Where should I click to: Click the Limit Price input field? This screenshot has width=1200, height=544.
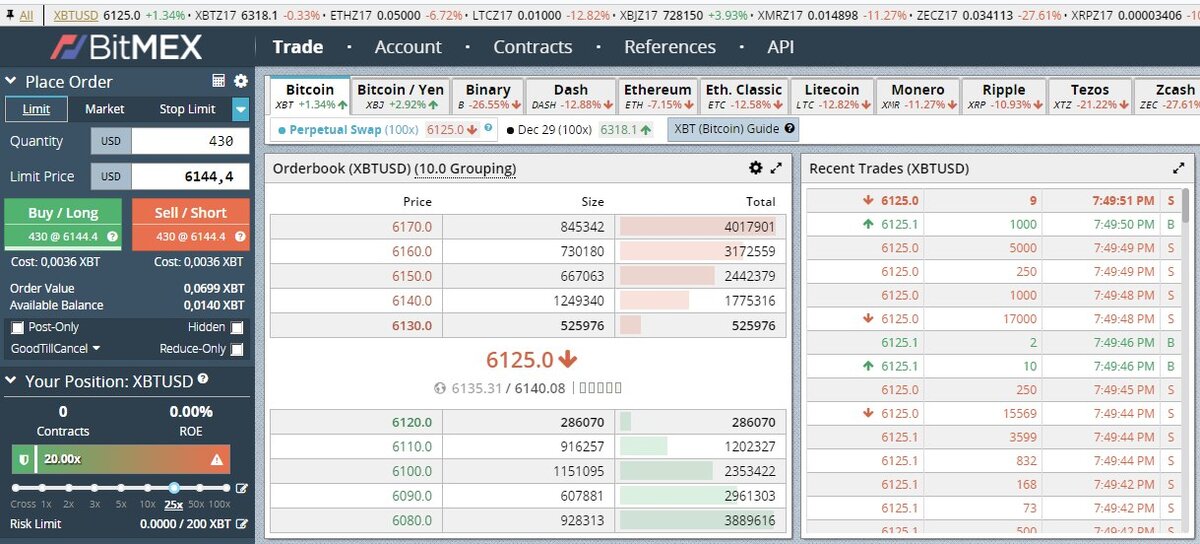[190, 176]
